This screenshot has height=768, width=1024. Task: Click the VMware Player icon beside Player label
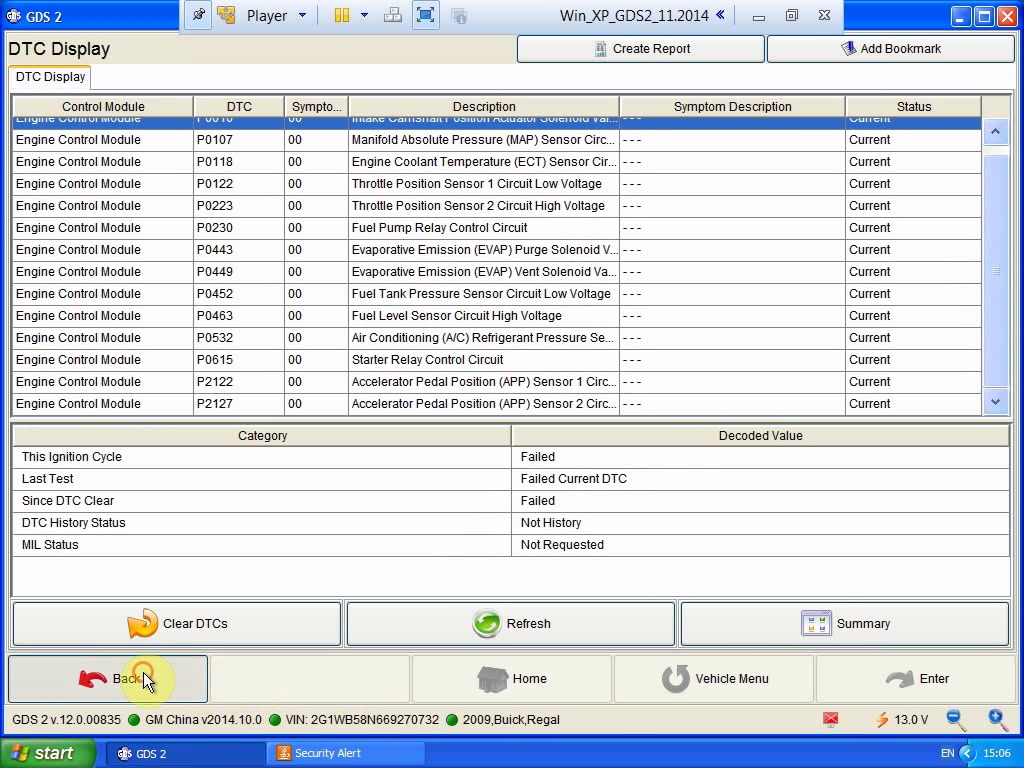click(x=226, y=15)
